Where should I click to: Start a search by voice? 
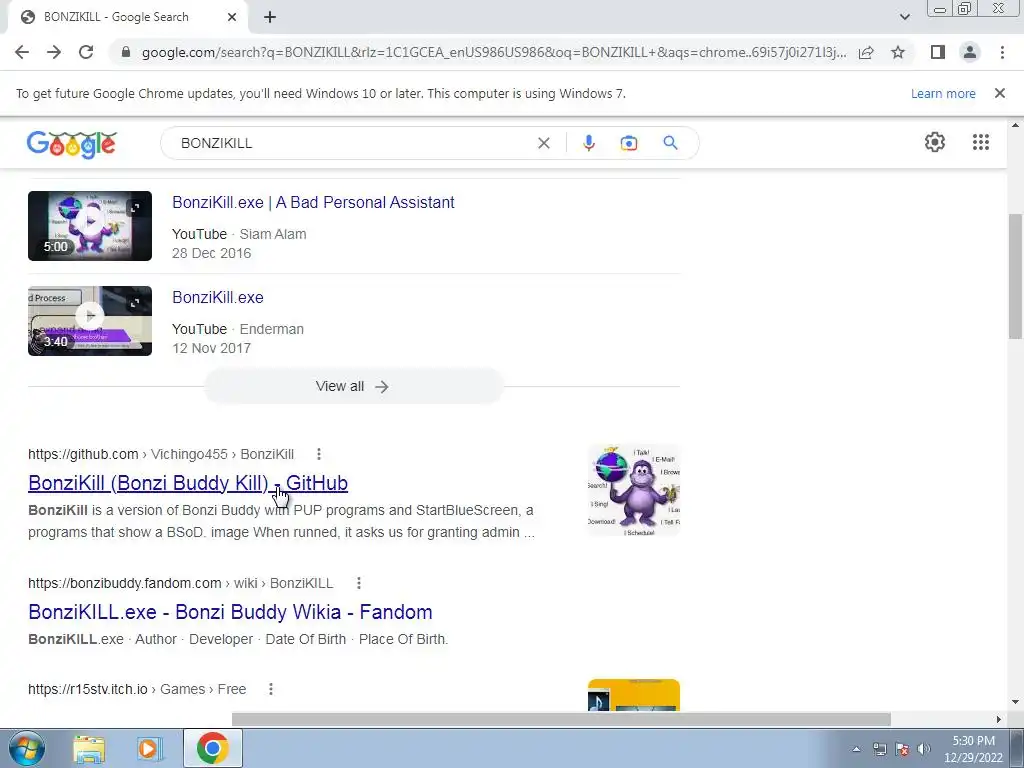pos(588,143)
